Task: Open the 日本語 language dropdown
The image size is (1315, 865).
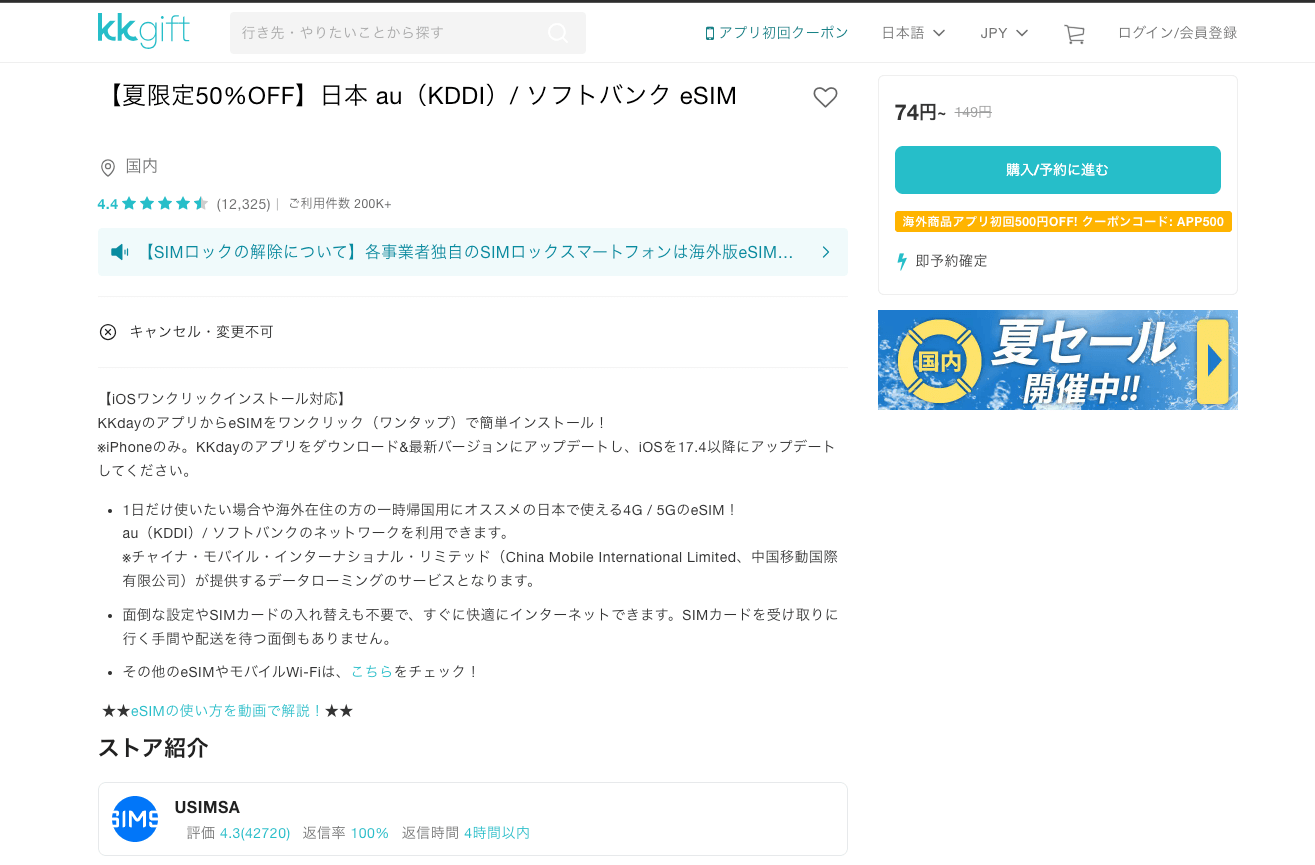Action: coord(913,33)
